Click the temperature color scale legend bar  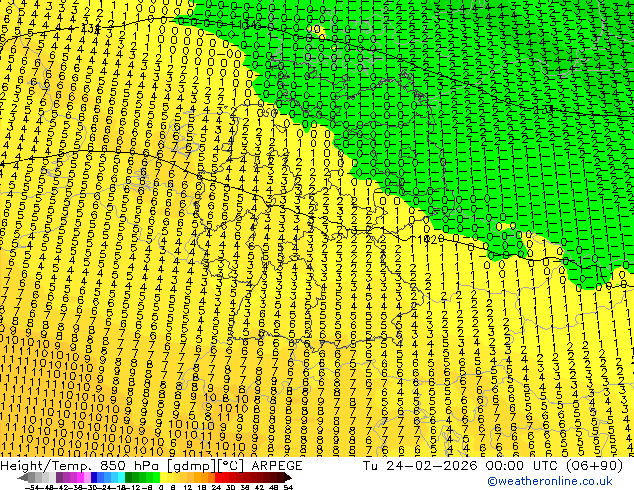[x=156, y=477]
